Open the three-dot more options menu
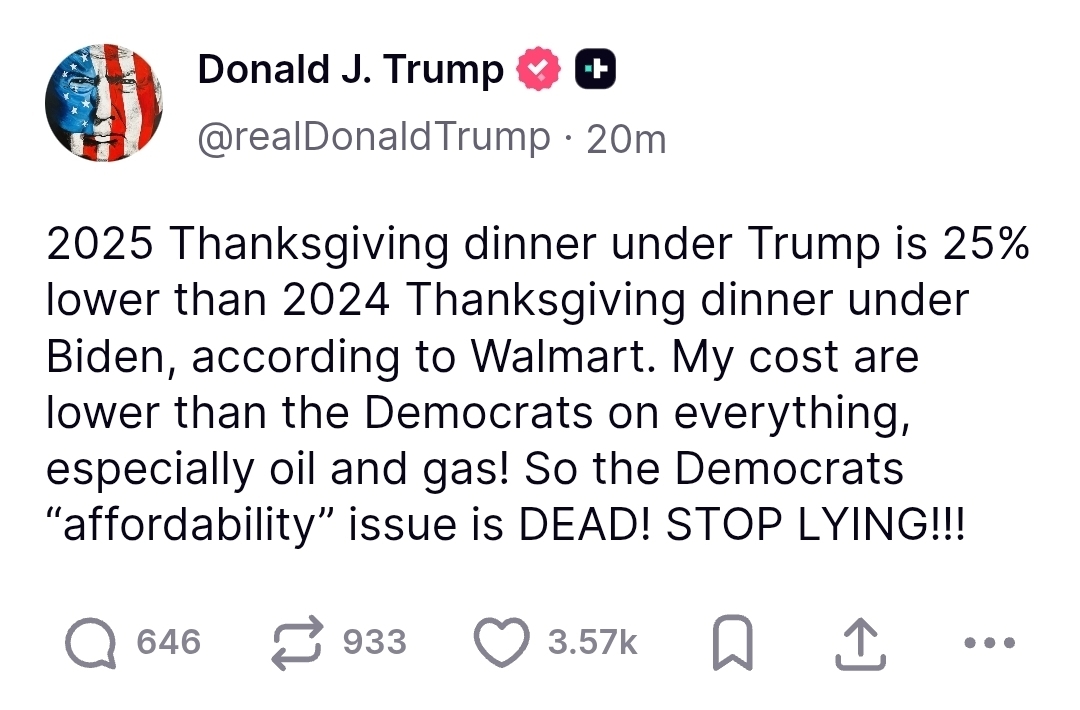This screenshot has width=1080, height=710. (990, 643)
